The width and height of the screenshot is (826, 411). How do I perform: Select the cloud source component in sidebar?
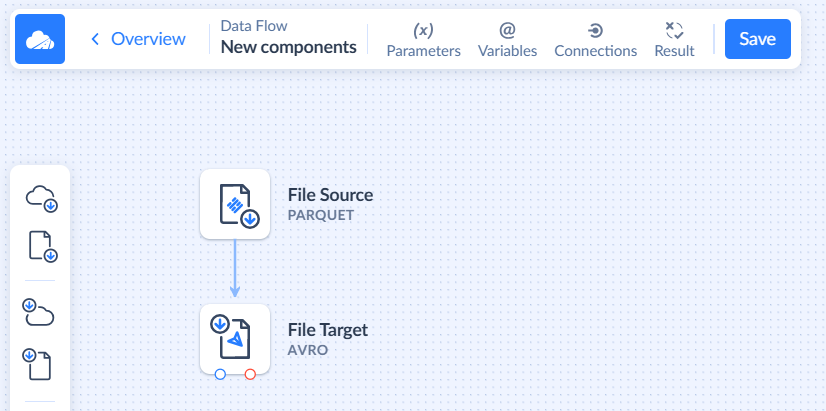tap(41, 199)
